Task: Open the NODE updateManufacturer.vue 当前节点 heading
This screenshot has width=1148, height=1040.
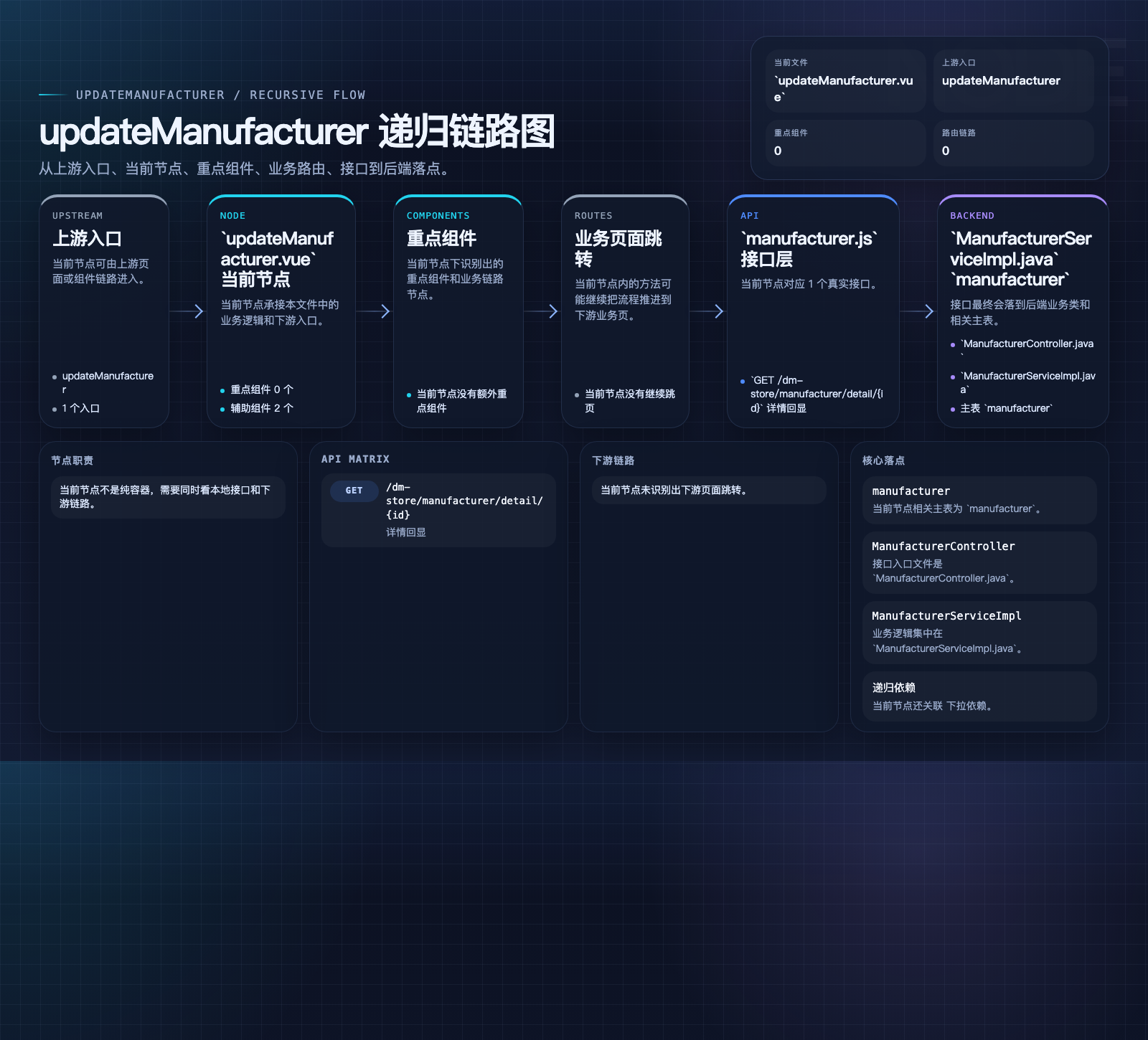Action: click(277, 259)
